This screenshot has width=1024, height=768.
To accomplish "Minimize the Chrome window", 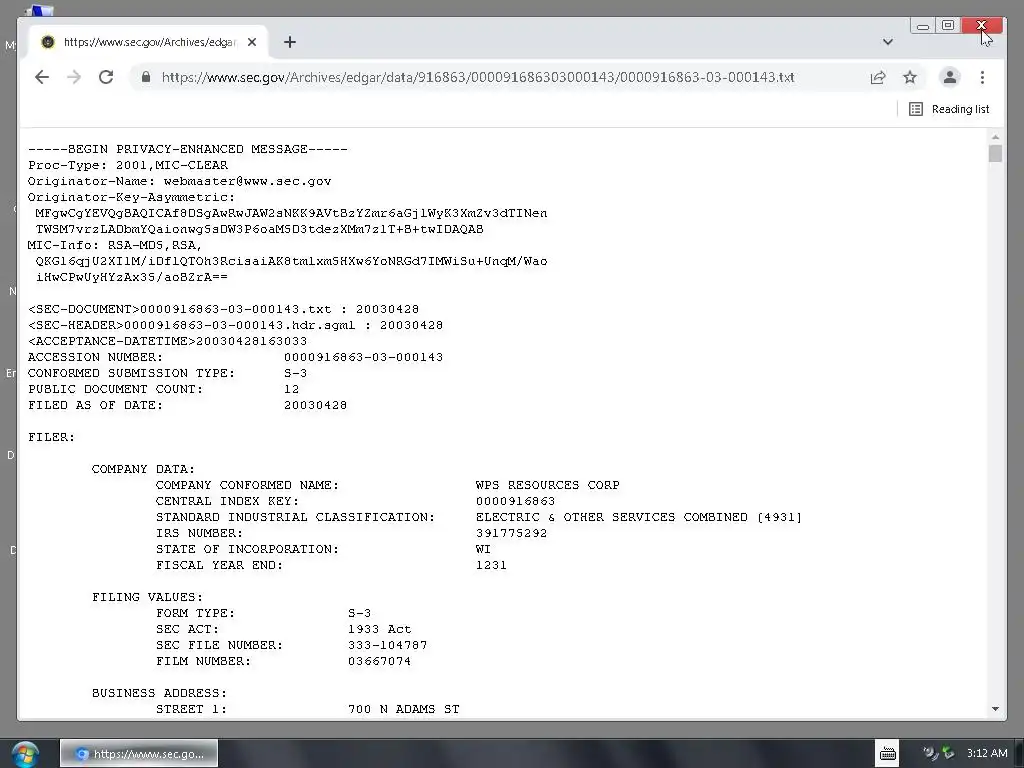I will [923, 25].
